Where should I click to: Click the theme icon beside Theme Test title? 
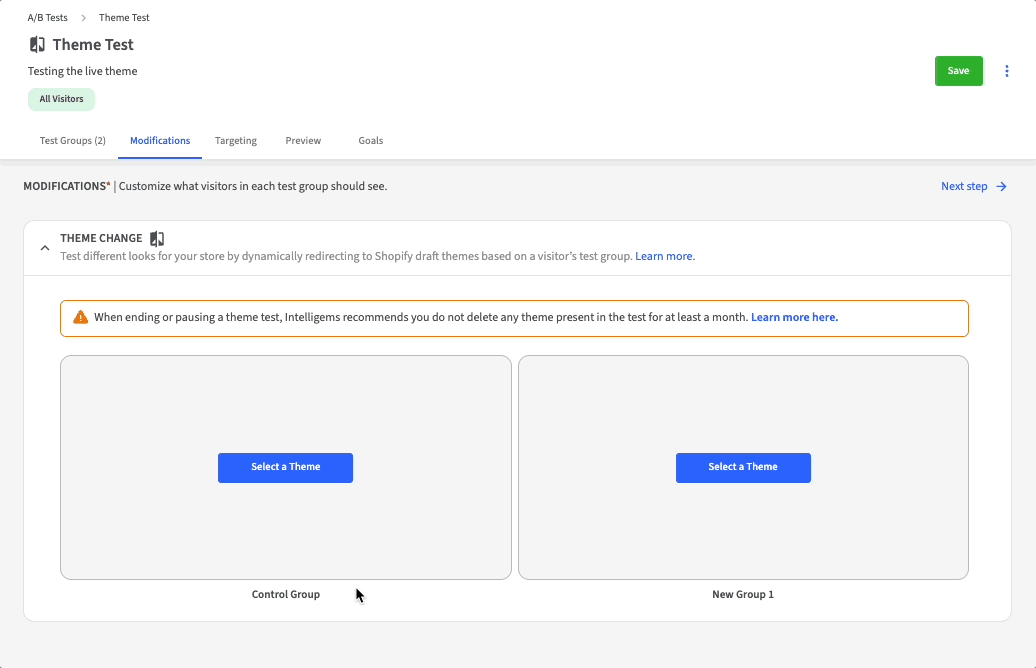click(x=38, y=45)
